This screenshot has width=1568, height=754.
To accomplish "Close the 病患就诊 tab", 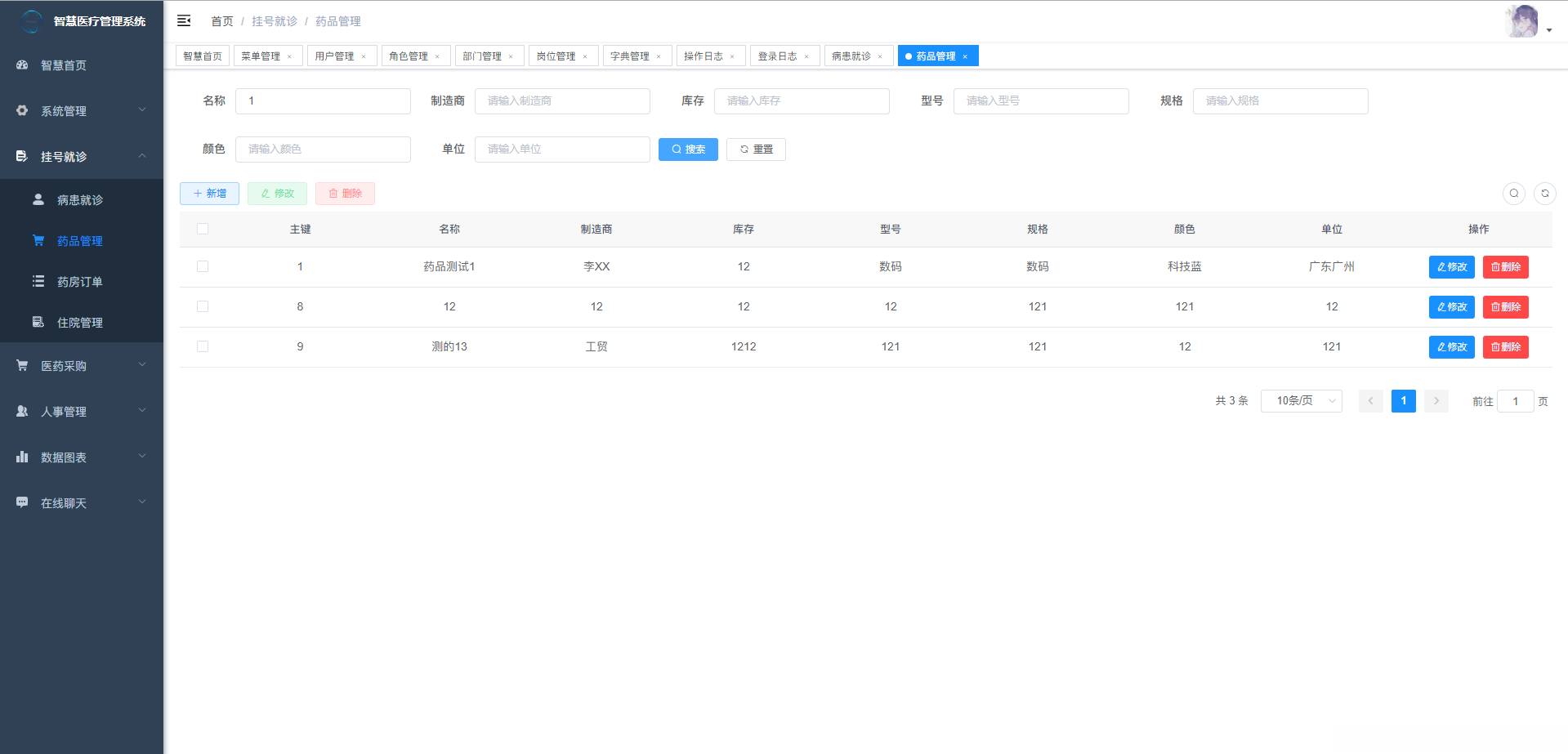I will 880,56.
